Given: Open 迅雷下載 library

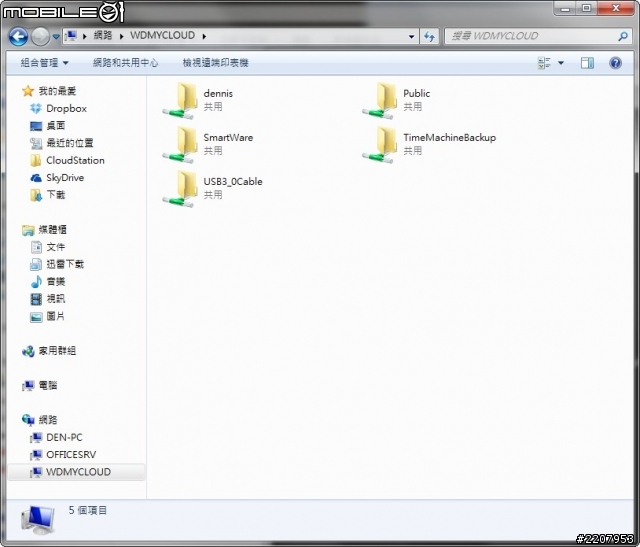Looking at the screenshot, I should click(x=65, y=264).
